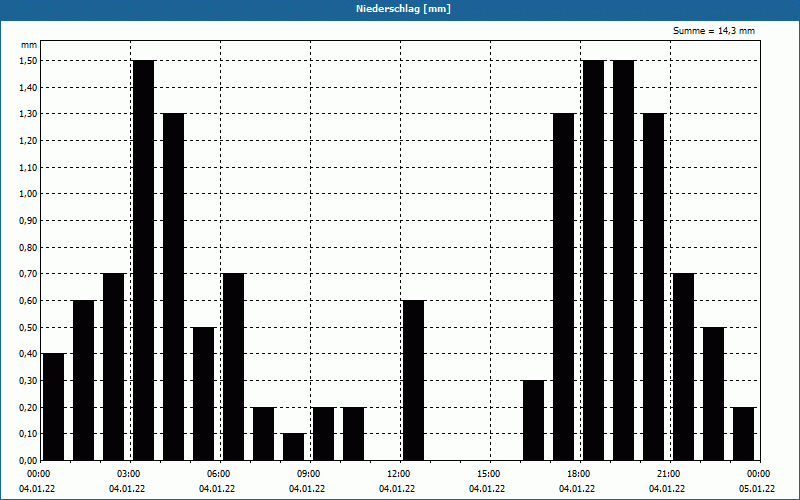Viewport: 800px width, 500px height.
Task: Select the 1,50 y-axis label
Action: pyautogui.click(x=26, y=61)
